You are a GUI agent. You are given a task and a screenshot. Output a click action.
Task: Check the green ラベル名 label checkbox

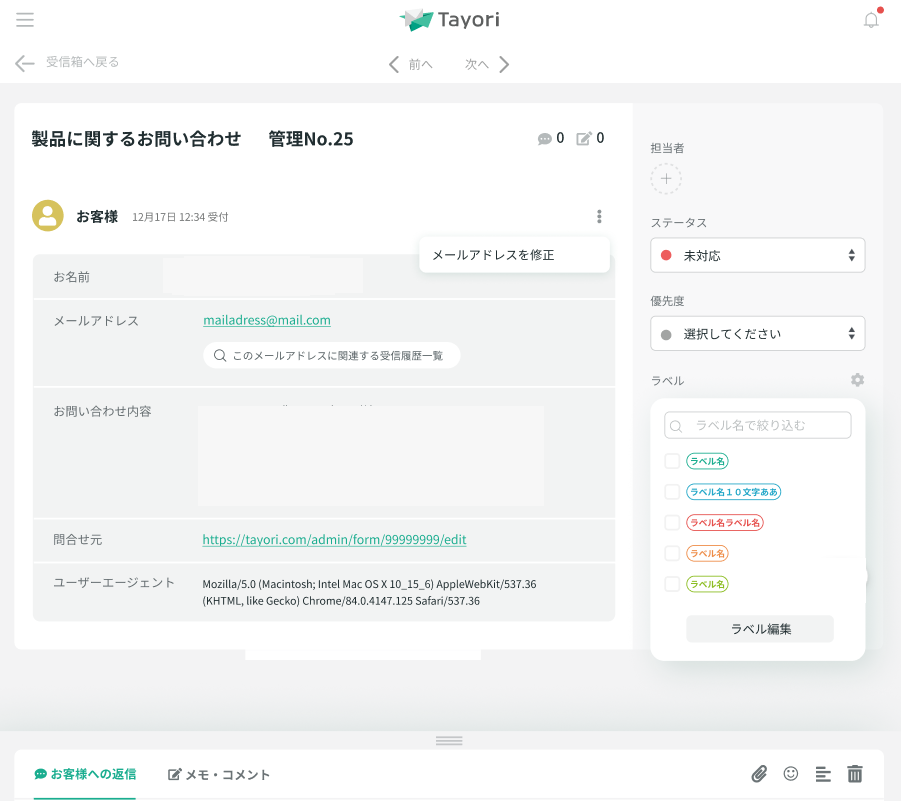[672, 461]
